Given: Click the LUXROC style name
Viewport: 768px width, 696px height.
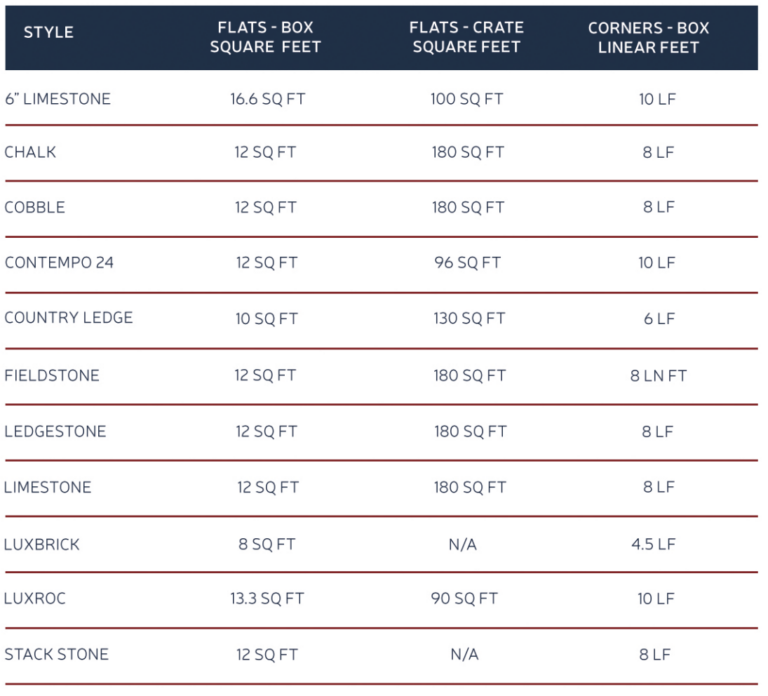Looking at the screenshot, I should (35, 599).
